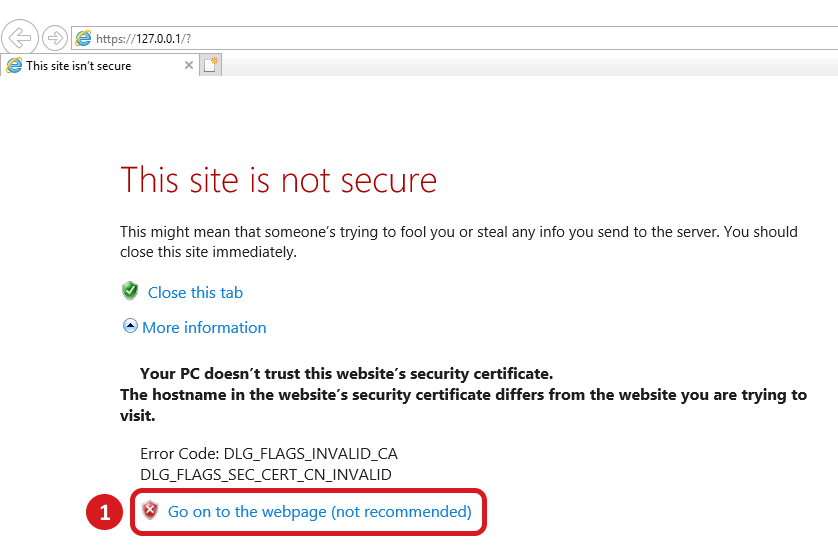Viewport: 838px width, 555px height.
Task: Click the bold "Your PC doesn't trust" message
Action: (x=346, y=373)
